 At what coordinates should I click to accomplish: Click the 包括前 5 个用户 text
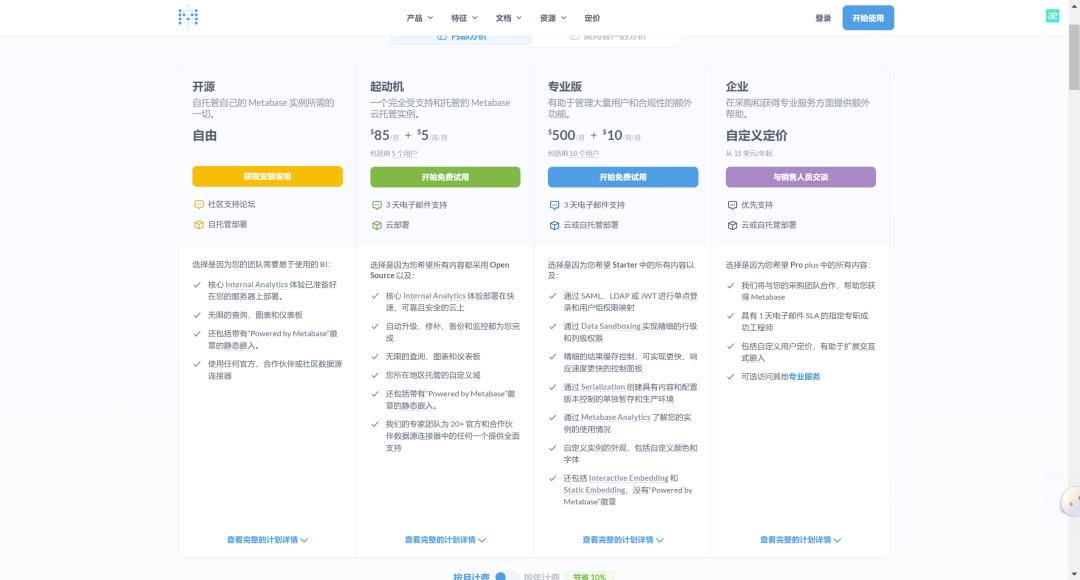coord(393,154)
